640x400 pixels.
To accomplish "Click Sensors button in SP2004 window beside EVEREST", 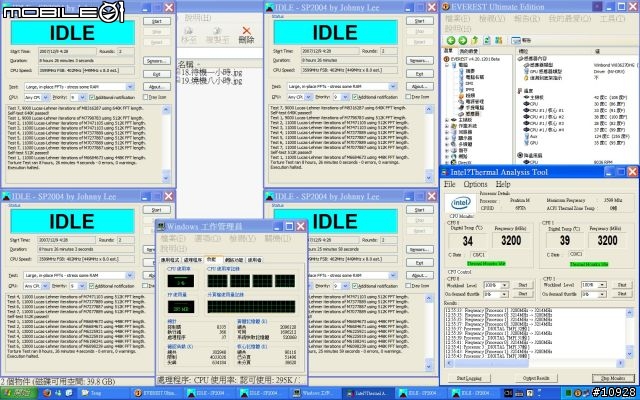I will 419,60.
